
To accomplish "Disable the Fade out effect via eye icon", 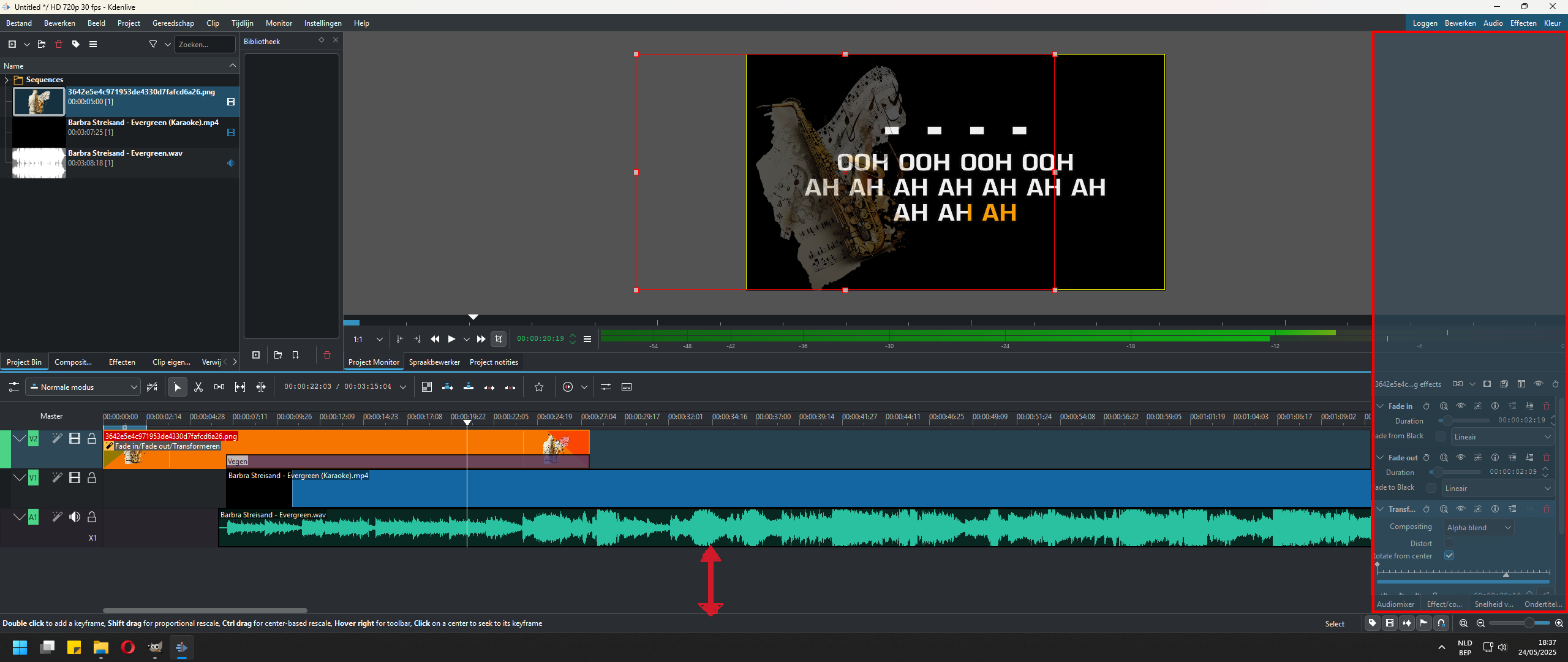I will [x=1461, y=457].
